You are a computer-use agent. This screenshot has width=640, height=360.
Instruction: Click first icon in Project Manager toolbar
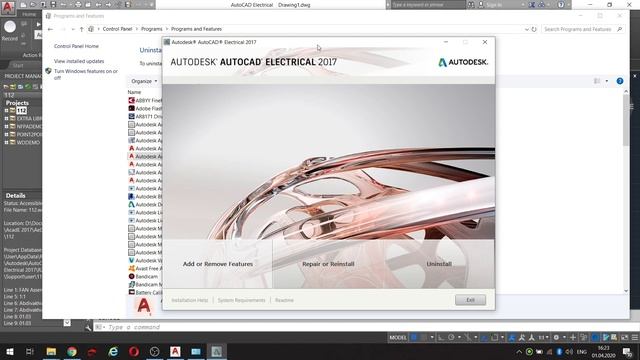click(x=6, y=87)
